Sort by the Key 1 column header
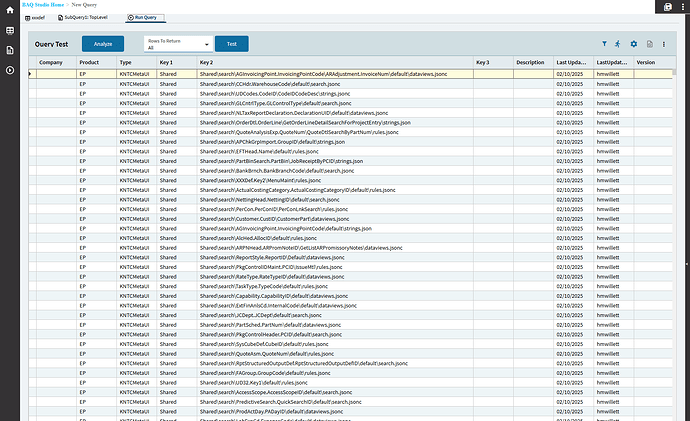Viewport: 690px width, 421px height. [176, 62]
